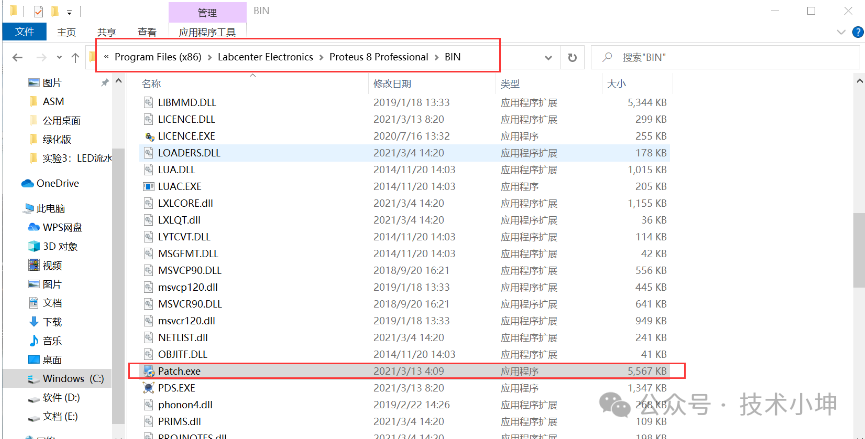Screen dimensions: 865x439
Task: Select the msvcr120.dll file name
Action: click(x=186, y=321)
